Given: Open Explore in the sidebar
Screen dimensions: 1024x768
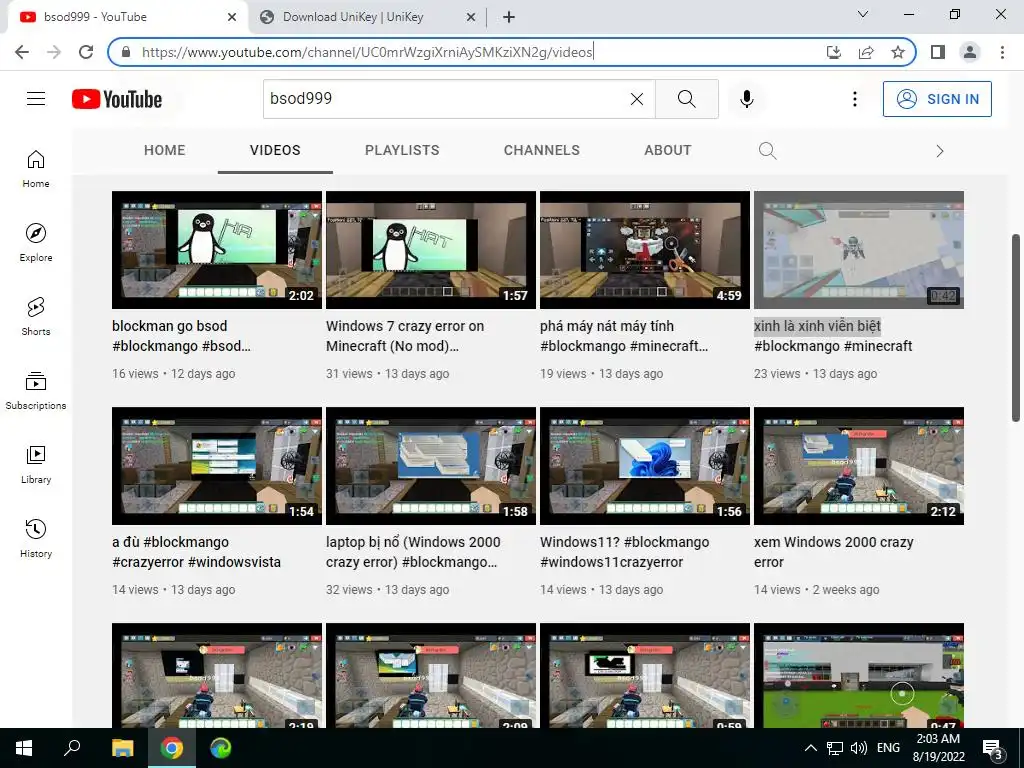Looking at the screenshot, I should [36, 243].
